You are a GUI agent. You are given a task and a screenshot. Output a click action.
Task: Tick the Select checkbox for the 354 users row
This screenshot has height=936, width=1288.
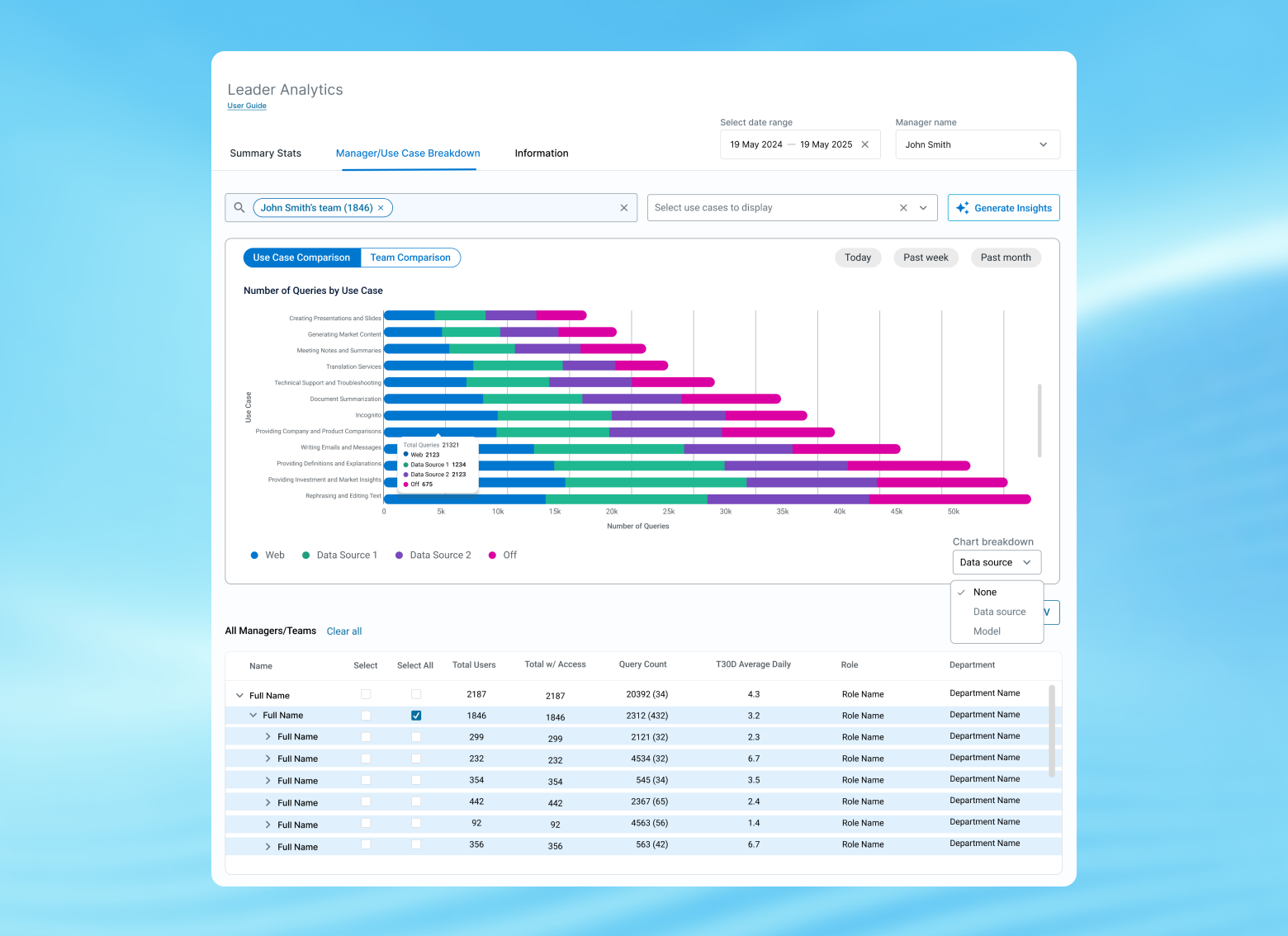[366, 780]
